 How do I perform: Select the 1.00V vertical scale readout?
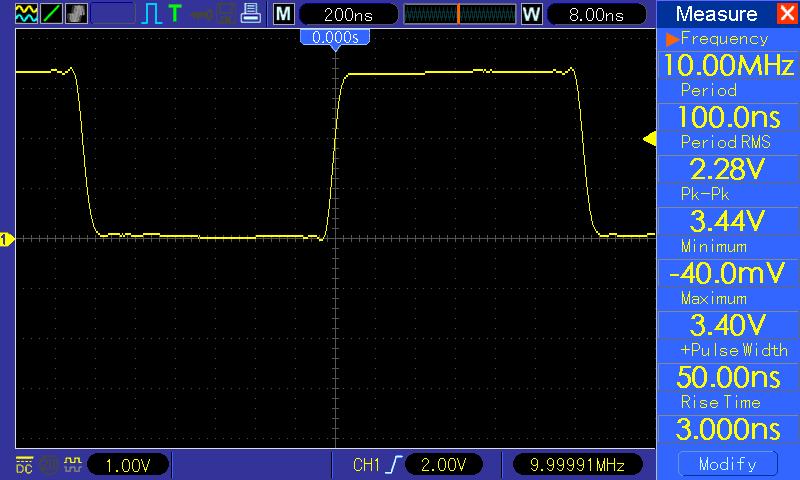click(x=128, y=465)
